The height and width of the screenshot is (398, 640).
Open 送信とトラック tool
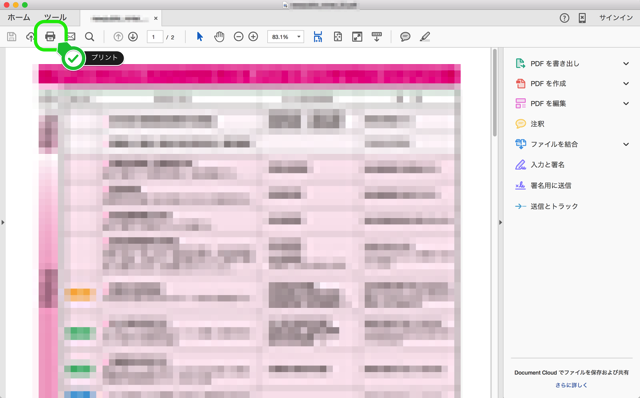tap(554, 206)
